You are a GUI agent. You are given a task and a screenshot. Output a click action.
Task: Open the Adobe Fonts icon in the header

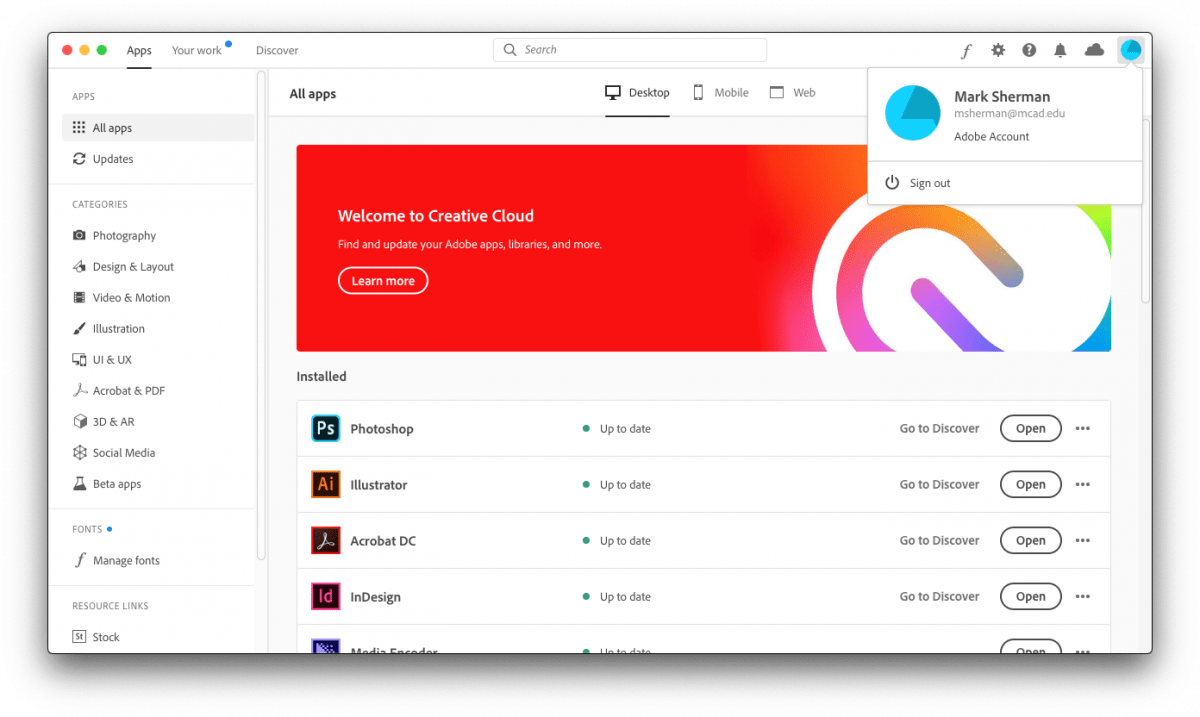pos(966,49)
